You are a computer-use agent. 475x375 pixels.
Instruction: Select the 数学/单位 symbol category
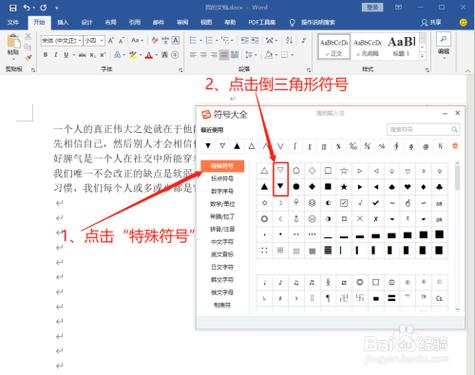pyautogui.click(x=222, y=204)
